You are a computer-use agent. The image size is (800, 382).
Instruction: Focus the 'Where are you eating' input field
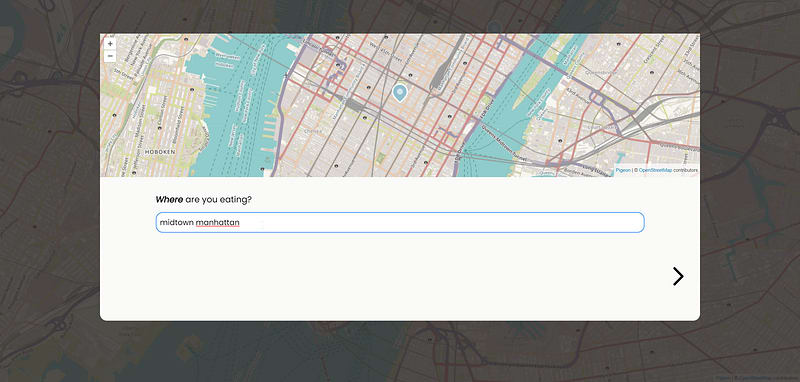(x=400, y=223)
